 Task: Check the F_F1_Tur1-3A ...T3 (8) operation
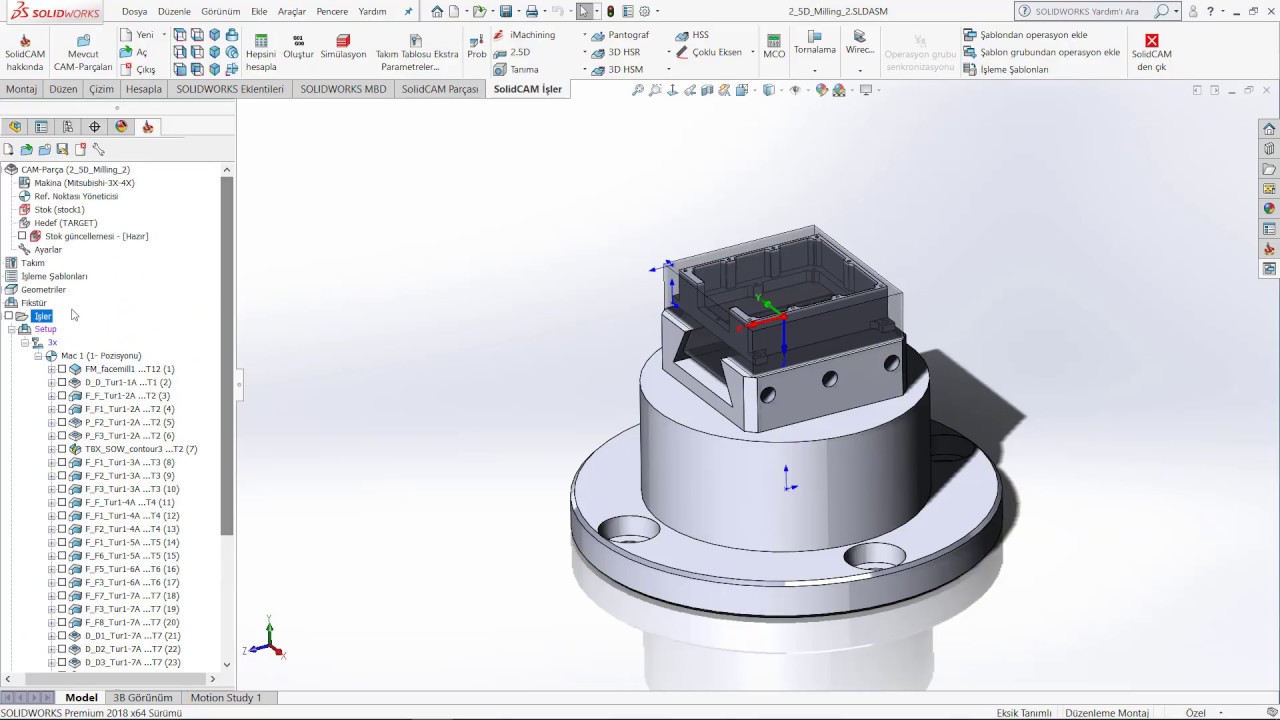pyautogui.click(x=62, y=462)
